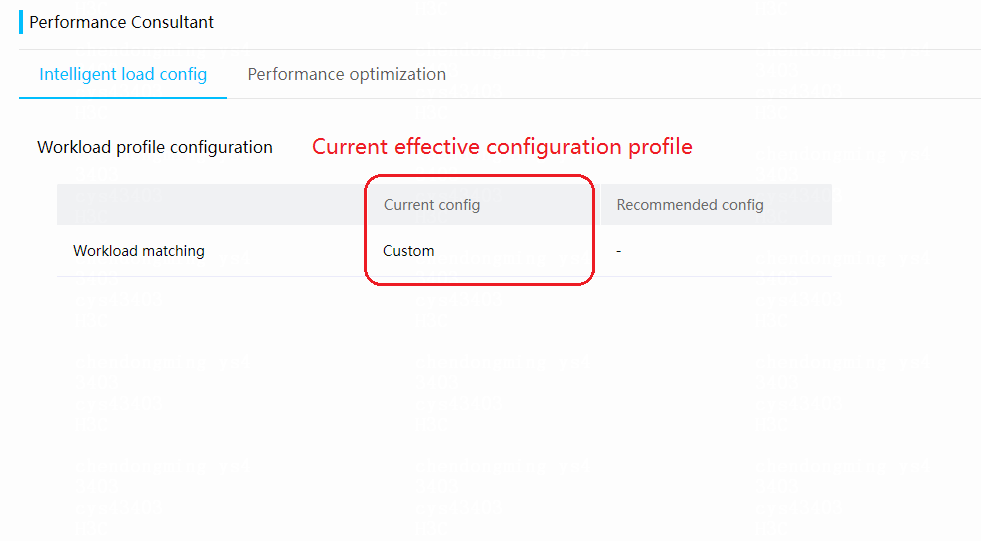Image resolution: width=981 pixels, height=541 pixels.
Task: Click the divider between Current and Recommended headers
Action: tap(599, 205)
